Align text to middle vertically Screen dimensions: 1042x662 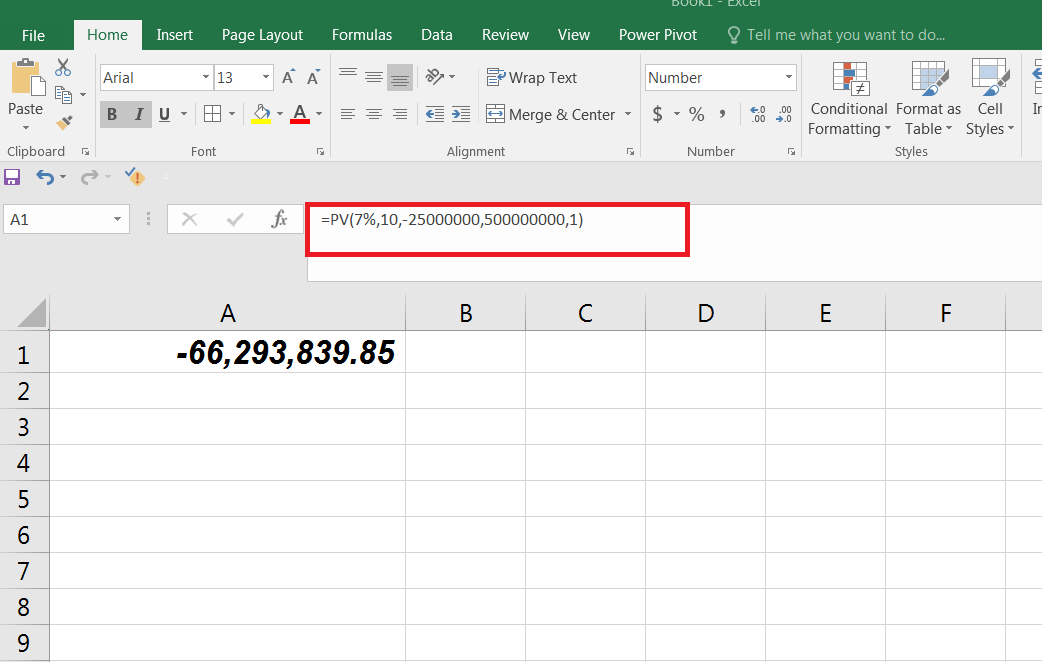pos(374,77)
